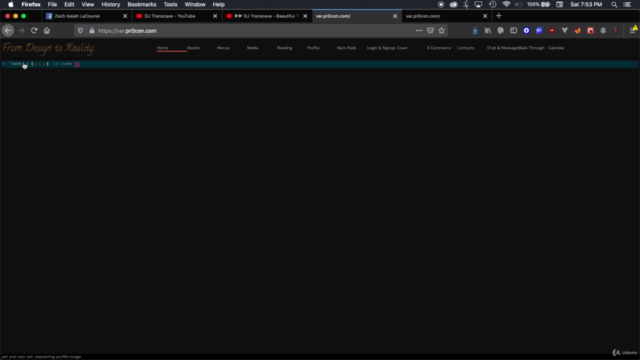This screenshot has height=360, width=640.
Task: Reload the current page
Action: click(x=34, y=31)
